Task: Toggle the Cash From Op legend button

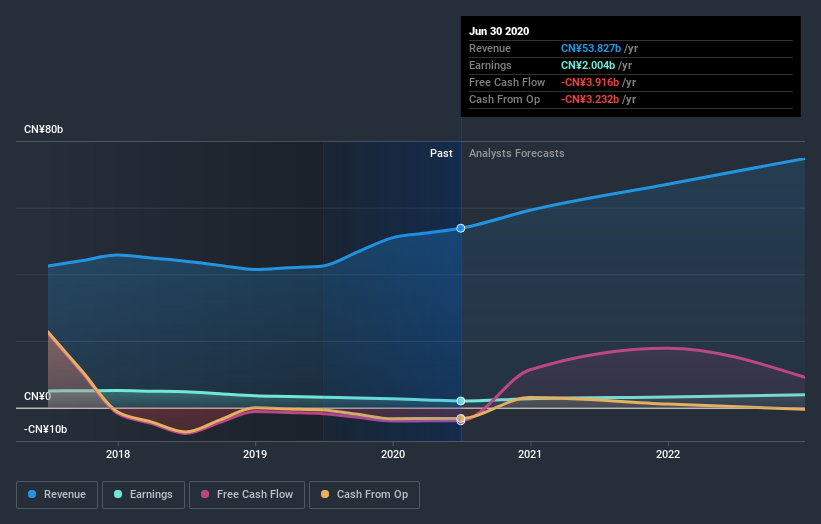Action: coord(364,495)
